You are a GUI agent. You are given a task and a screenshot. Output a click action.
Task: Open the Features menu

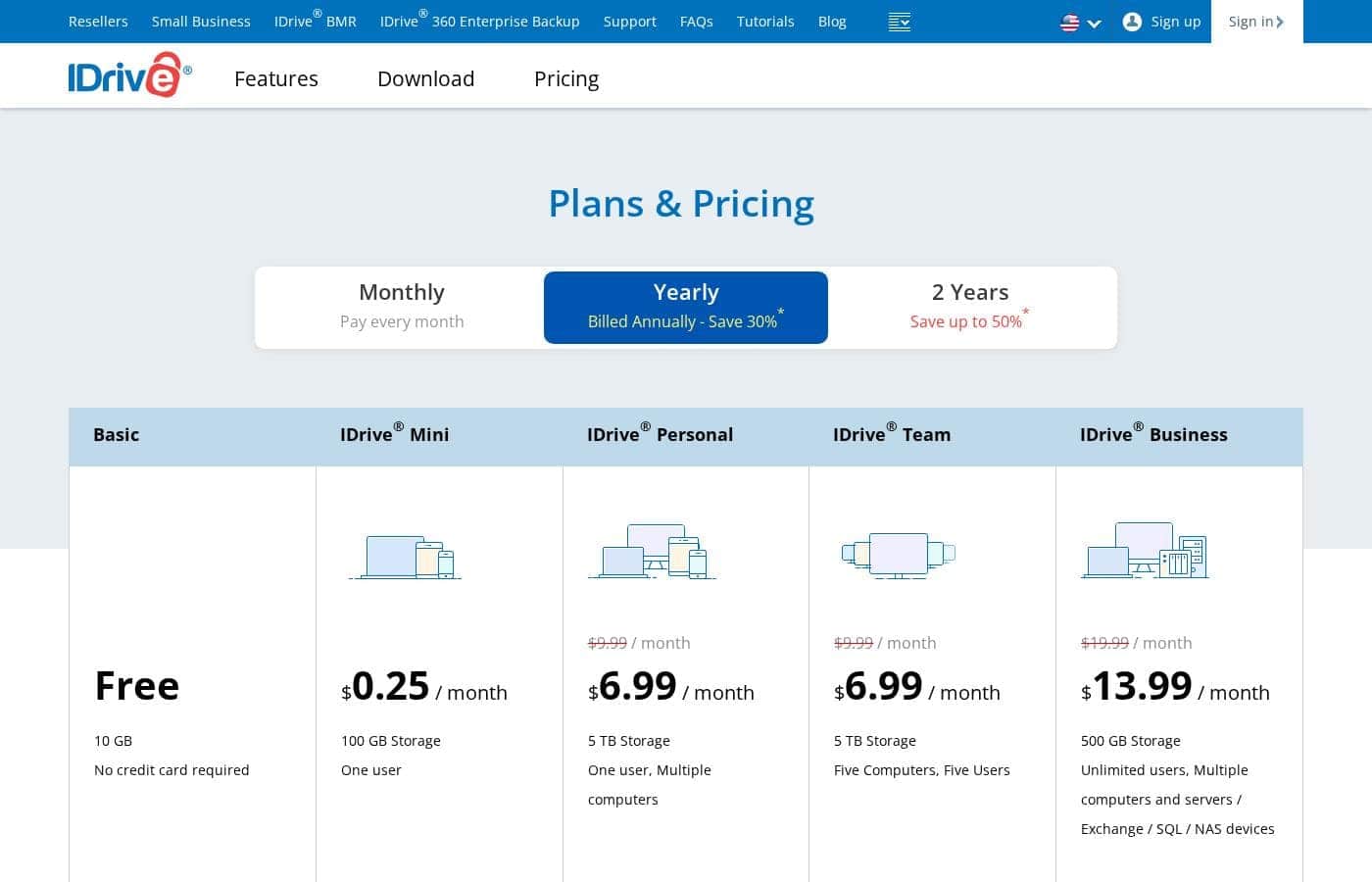276,78
